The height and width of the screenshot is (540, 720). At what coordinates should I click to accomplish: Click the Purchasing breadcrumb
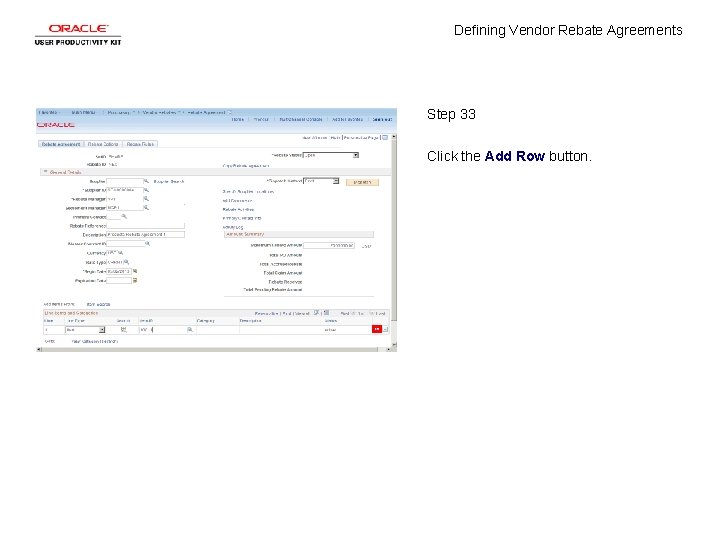[x=118, y=112]
